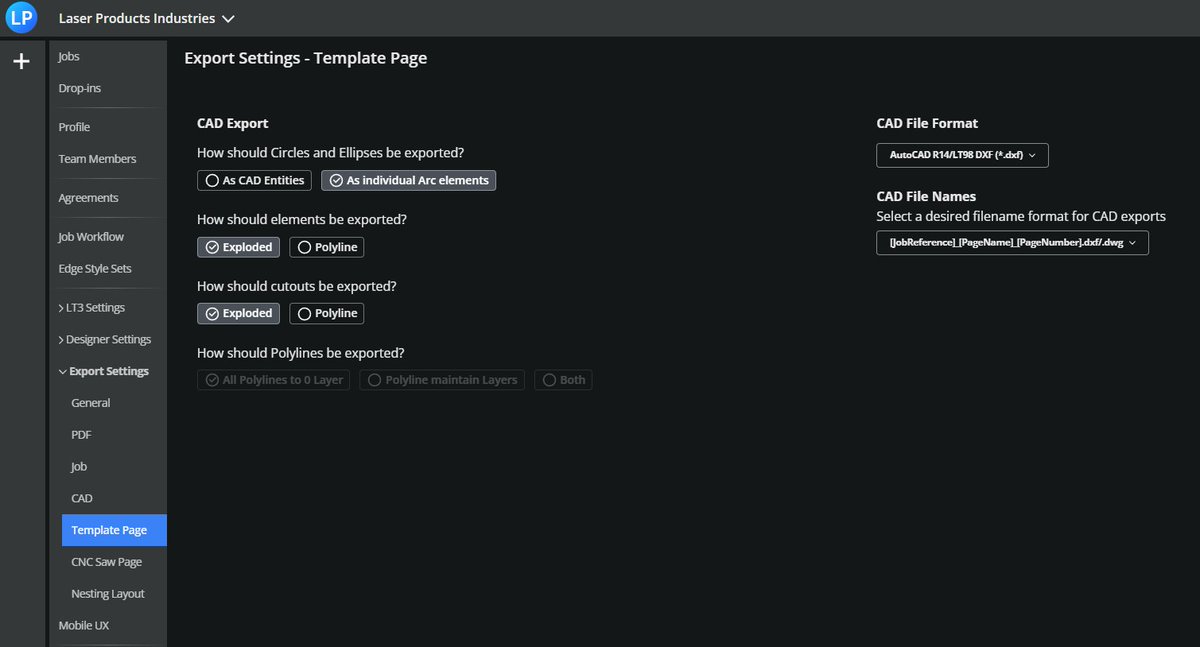Select 'As CAD Entities' for circles and ellipses
Viewport: 1200px width, 647px height.
pos(255,181)
